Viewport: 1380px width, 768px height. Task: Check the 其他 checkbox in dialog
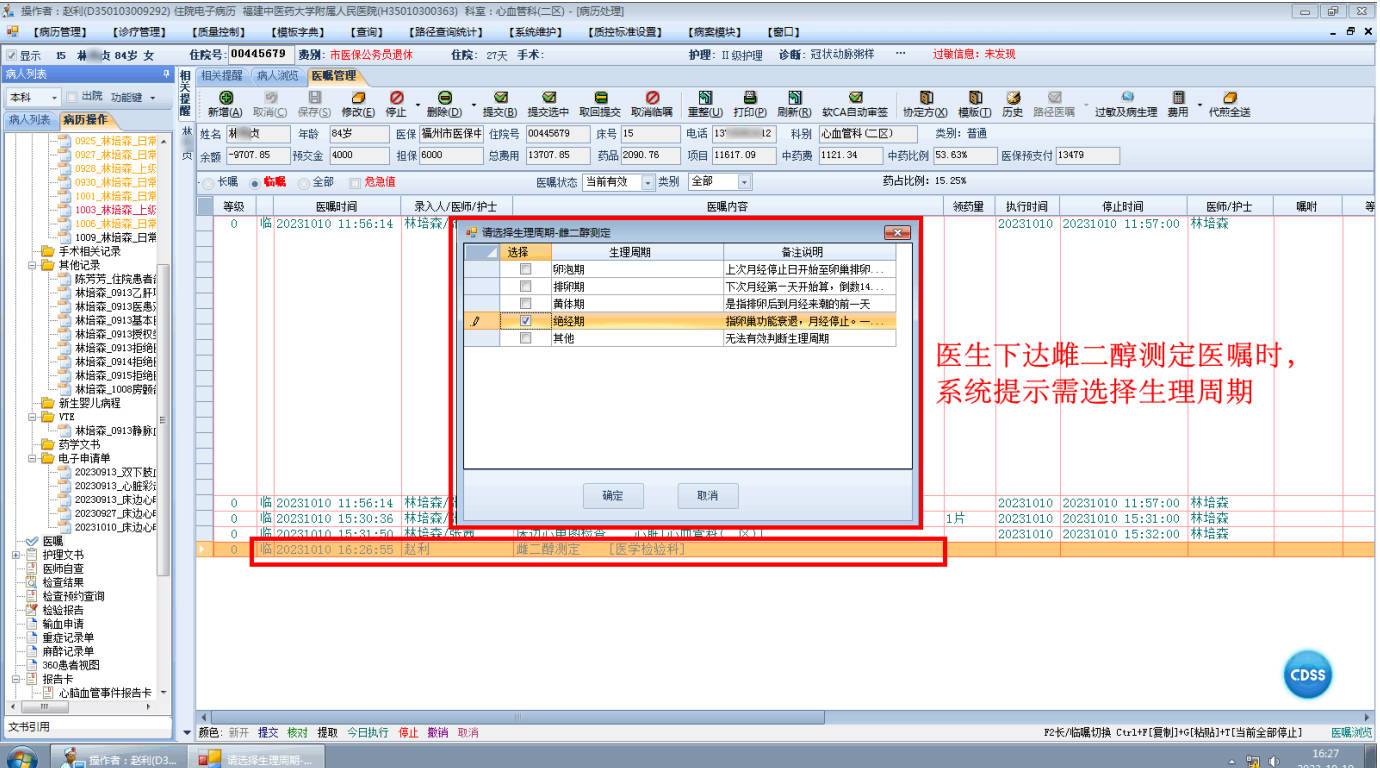click(525, 339)
